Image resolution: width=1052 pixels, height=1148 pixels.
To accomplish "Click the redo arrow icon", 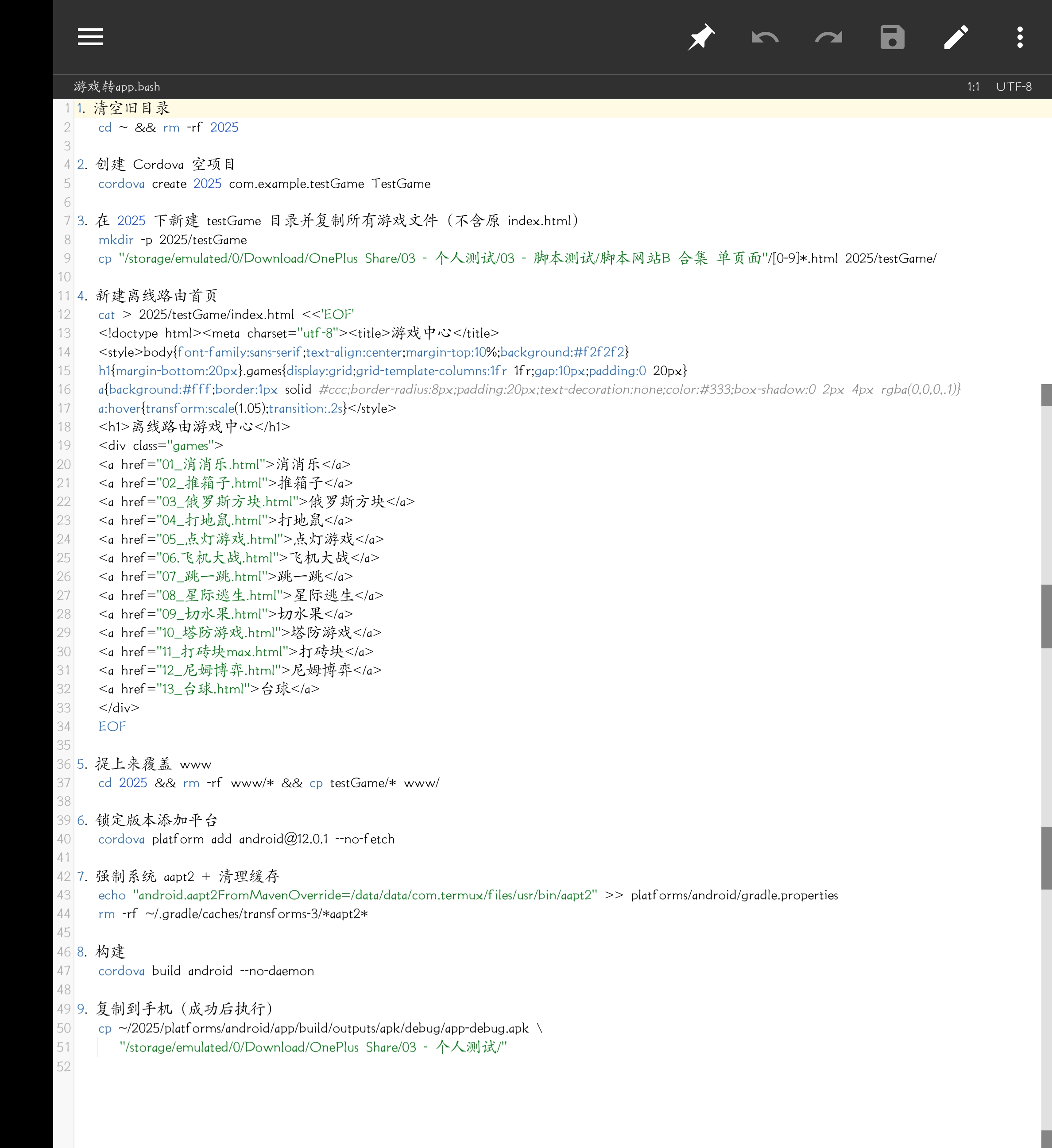I will pyautogui.click(x=828, y=37).
